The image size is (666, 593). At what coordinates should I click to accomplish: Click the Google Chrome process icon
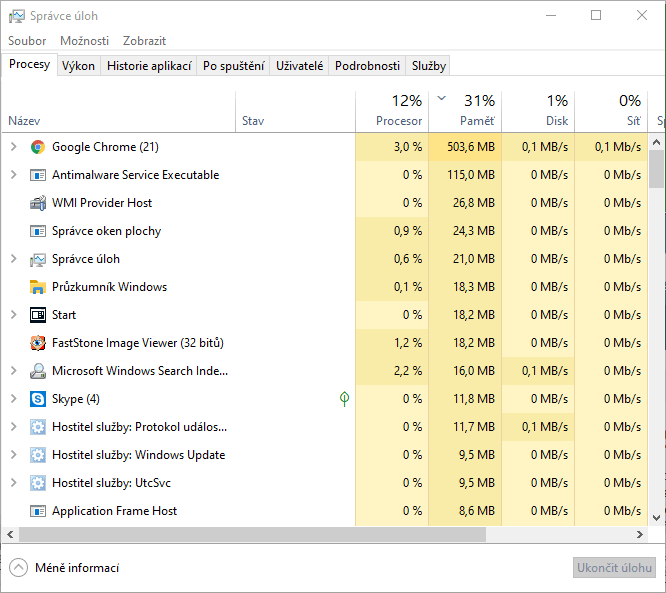(38, 147)
